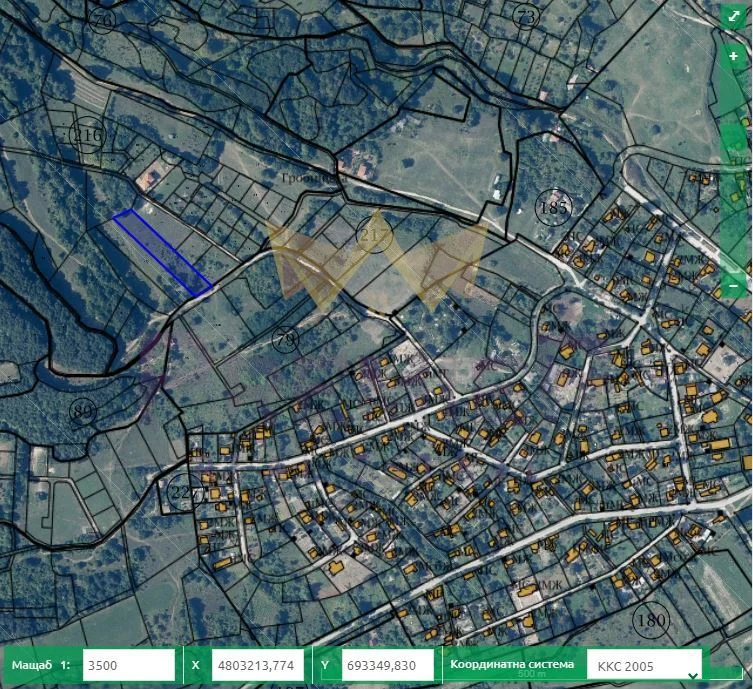The image size is (753, 689).
Task: Zoom in using the plus button
Action: 734,57
